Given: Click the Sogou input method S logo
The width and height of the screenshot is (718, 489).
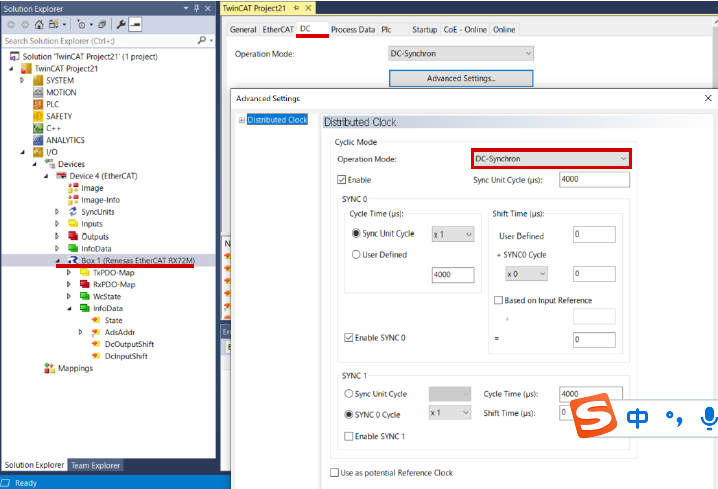Looking at the screenshot, I should (593, 415).
